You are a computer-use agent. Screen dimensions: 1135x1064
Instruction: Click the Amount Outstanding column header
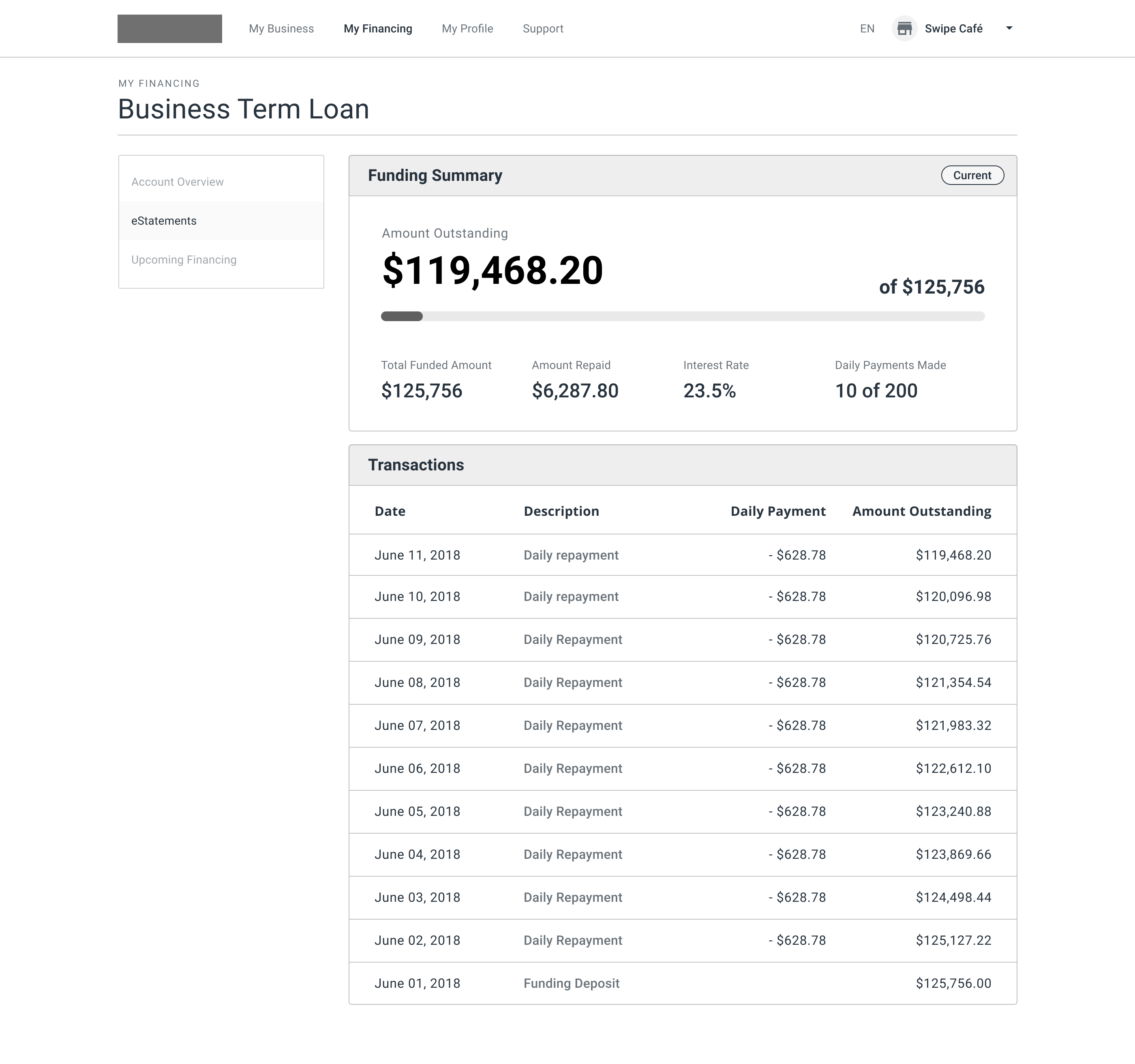pos(921,511)
